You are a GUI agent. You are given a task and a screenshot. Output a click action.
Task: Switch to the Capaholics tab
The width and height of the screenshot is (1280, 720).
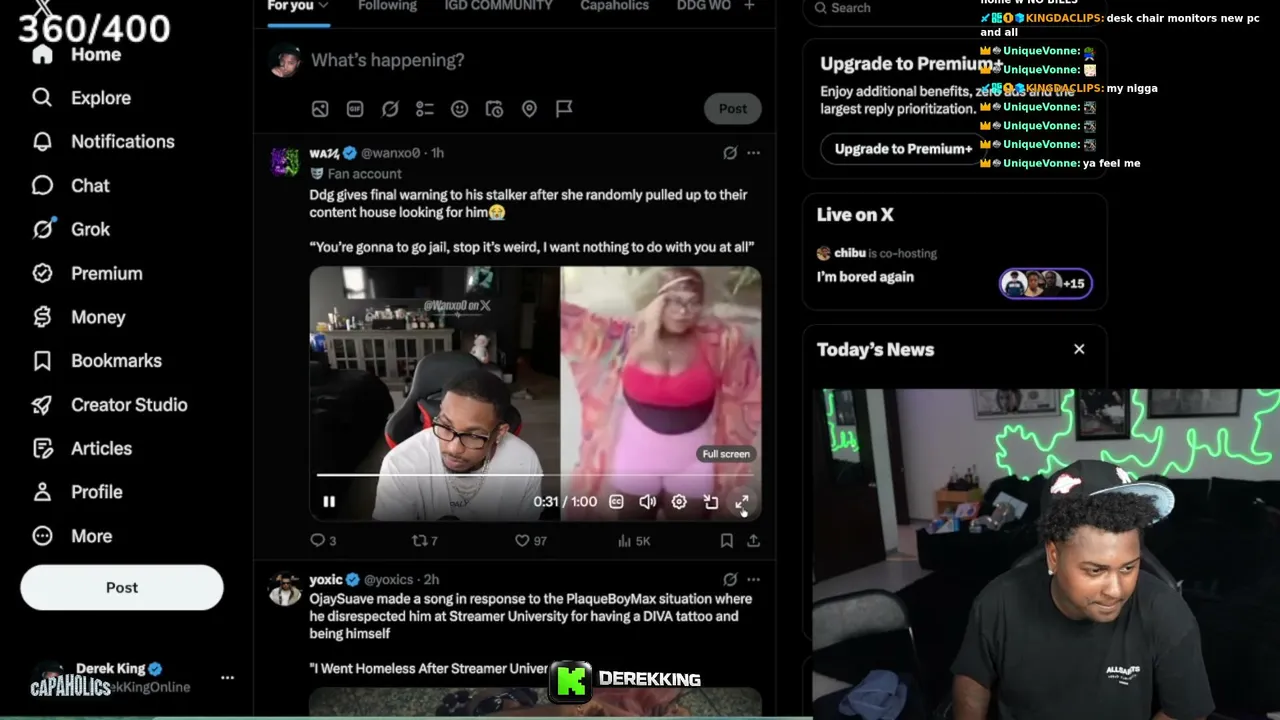[x=614, y=6]
